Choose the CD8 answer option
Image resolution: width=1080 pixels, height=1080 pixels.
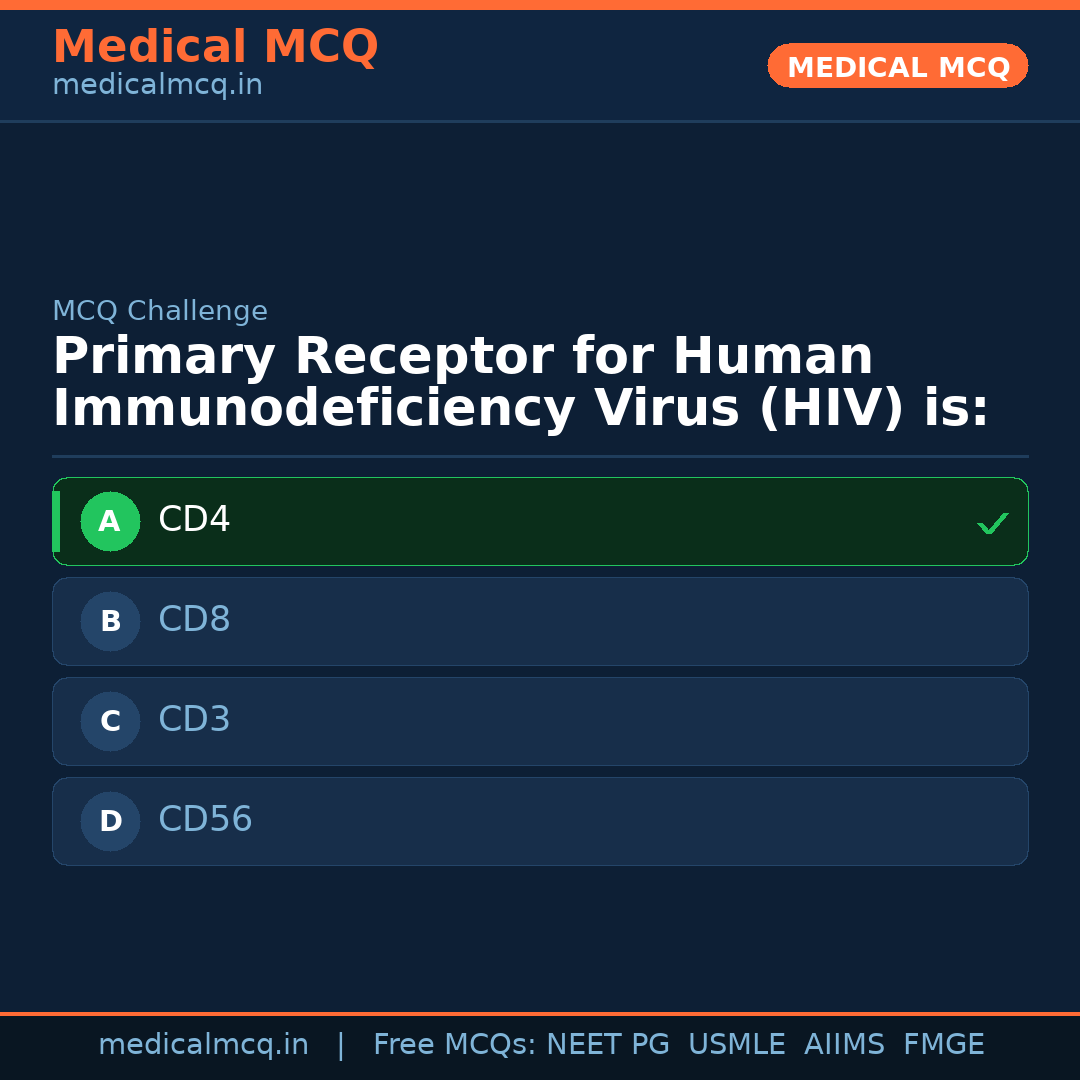click(540, 621)
